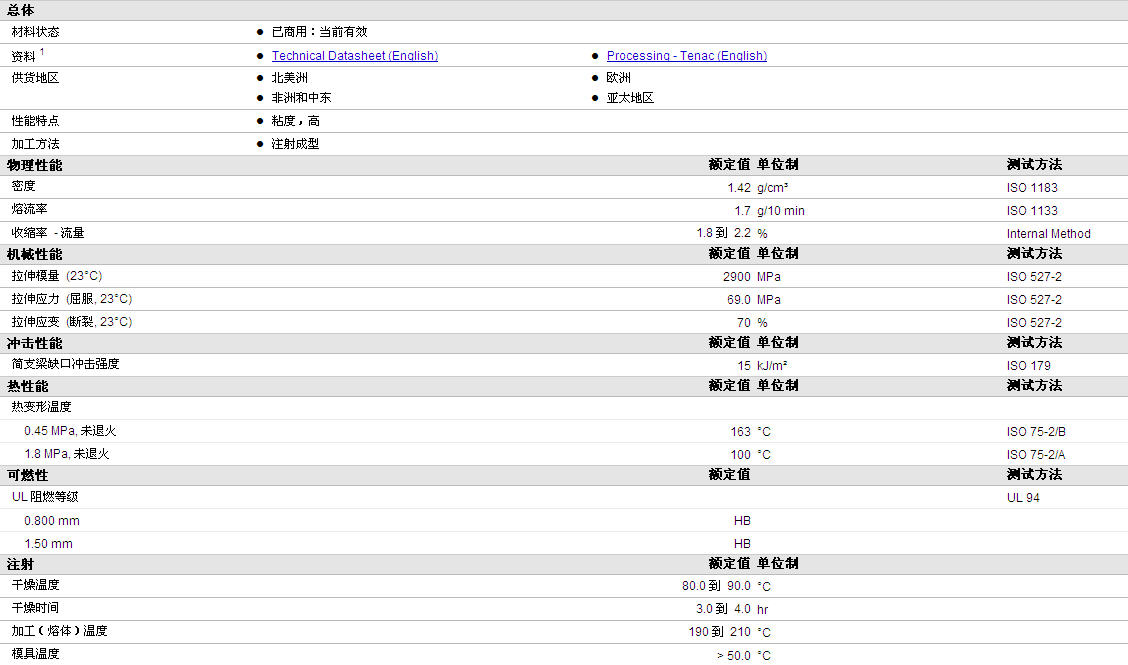Image resolution: width=1128 pixels, height=665 pixels.
Task: Click the kJ/m² unit
Action: pyautogui.click(x=772, y=366)
